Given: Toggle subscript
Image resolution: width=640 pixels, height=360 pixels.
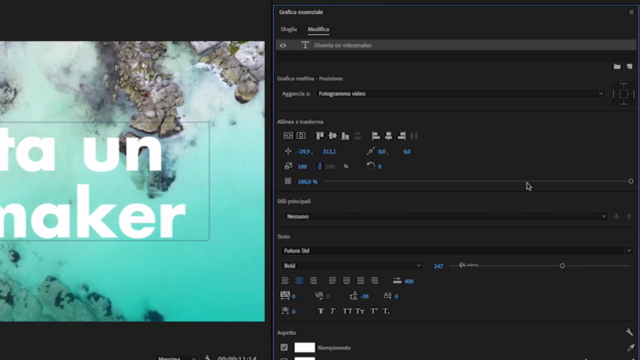Looking at the screenshot, I should click(x=386, y=311).
